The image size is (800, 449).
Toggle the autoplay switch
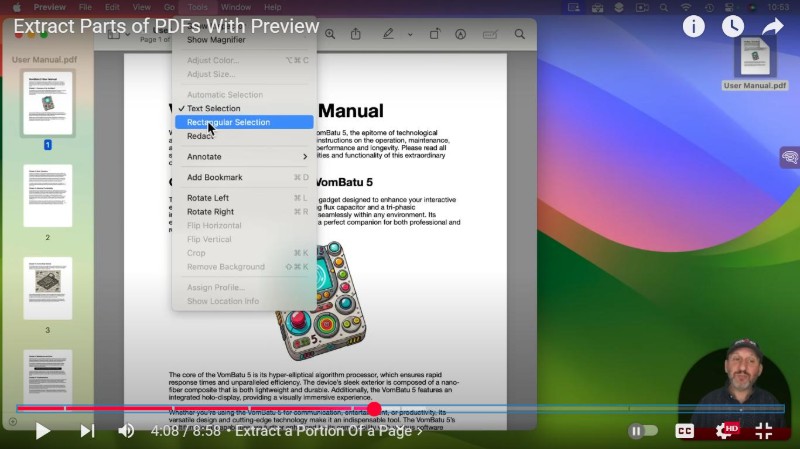click(x=642, y=431)
